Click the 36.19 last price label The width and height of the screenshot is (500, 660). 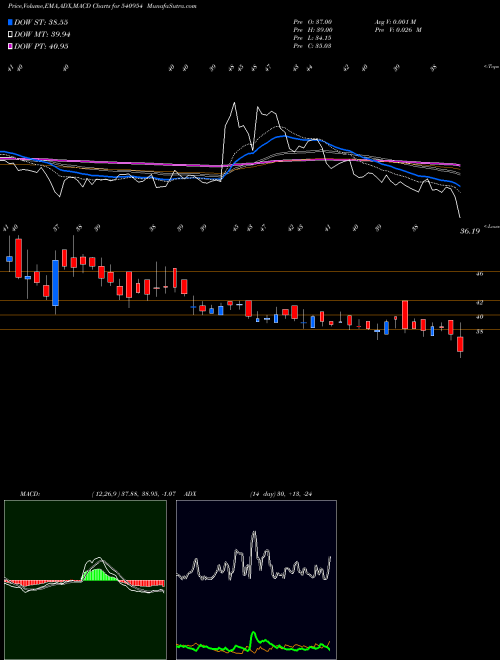pos(470,231)
